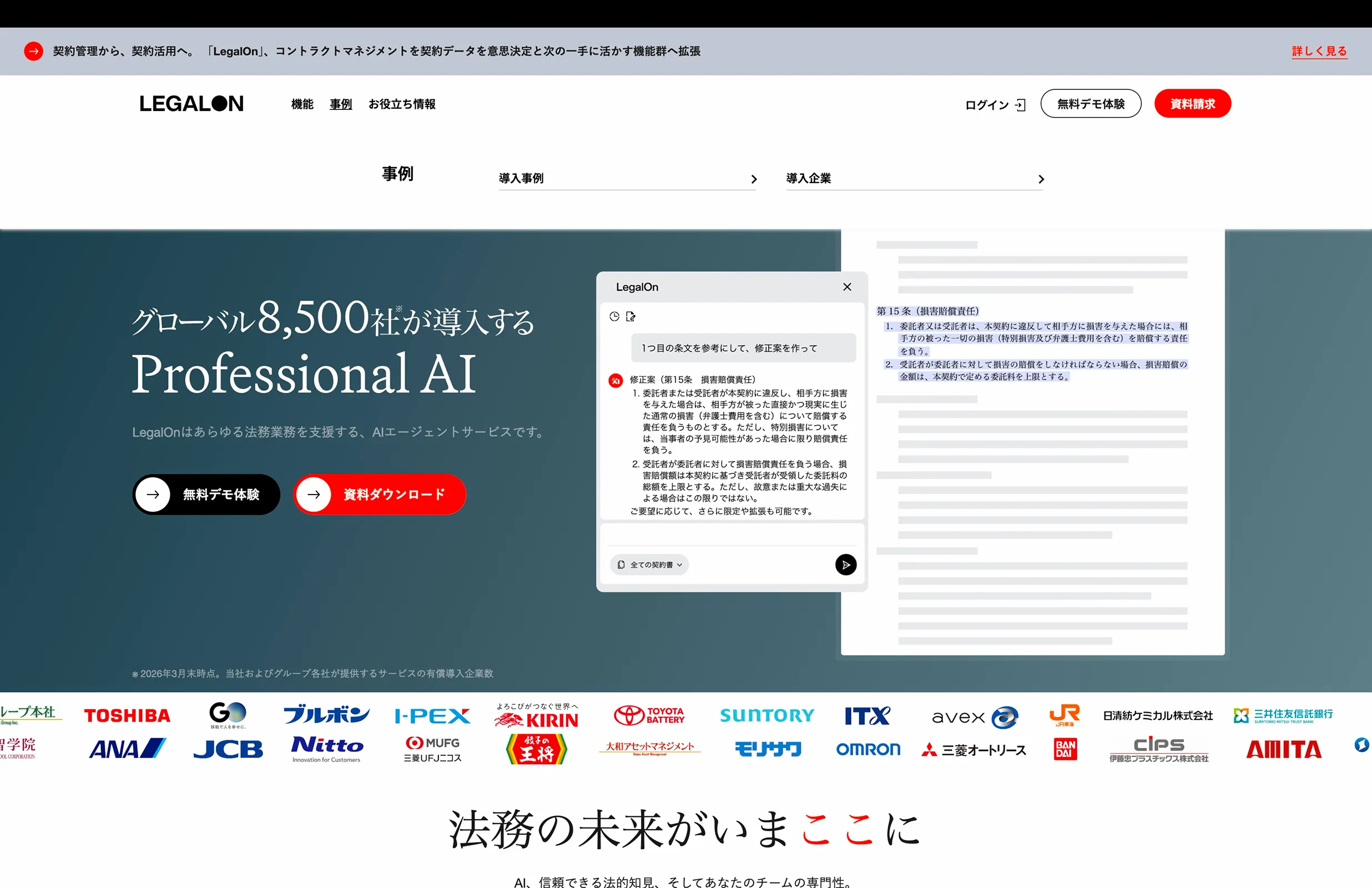The width and height of the screenshot is (1372, 888).
Task: Click the ITX logo
Action: pyautogui.click(x=867, y=716)
